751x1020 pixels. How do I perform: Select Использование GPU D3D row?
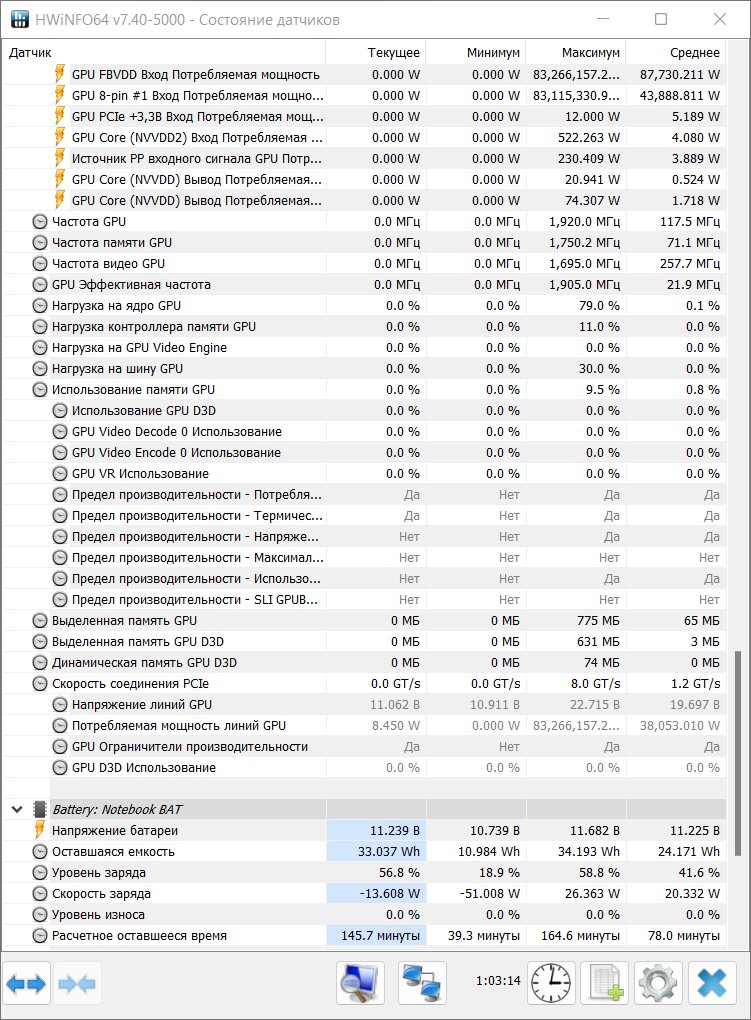tap(364, 410)
